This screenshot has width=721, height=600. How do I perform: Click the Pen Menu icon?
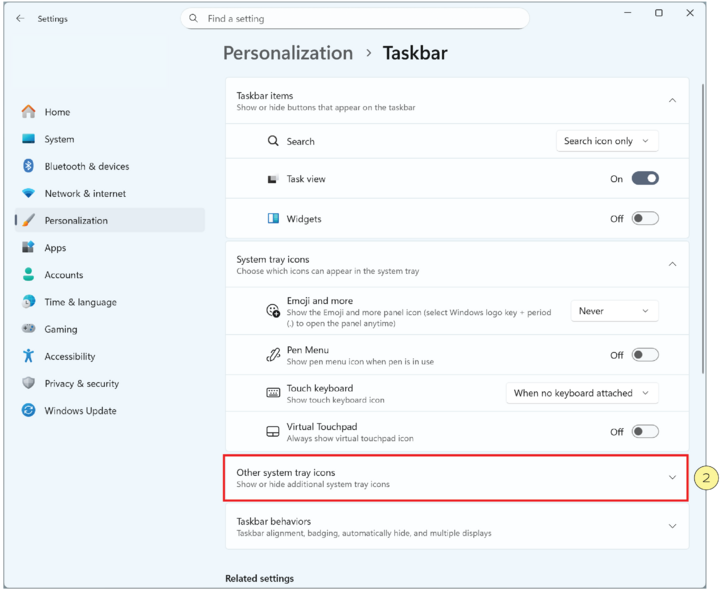(x=273, y=355)
